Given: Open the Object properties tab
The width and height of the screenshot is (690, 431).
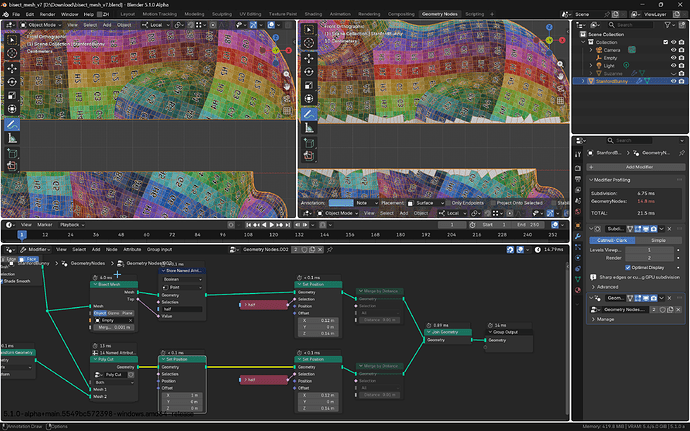Looking at the screenshot, I should click(x=578, y=225).
